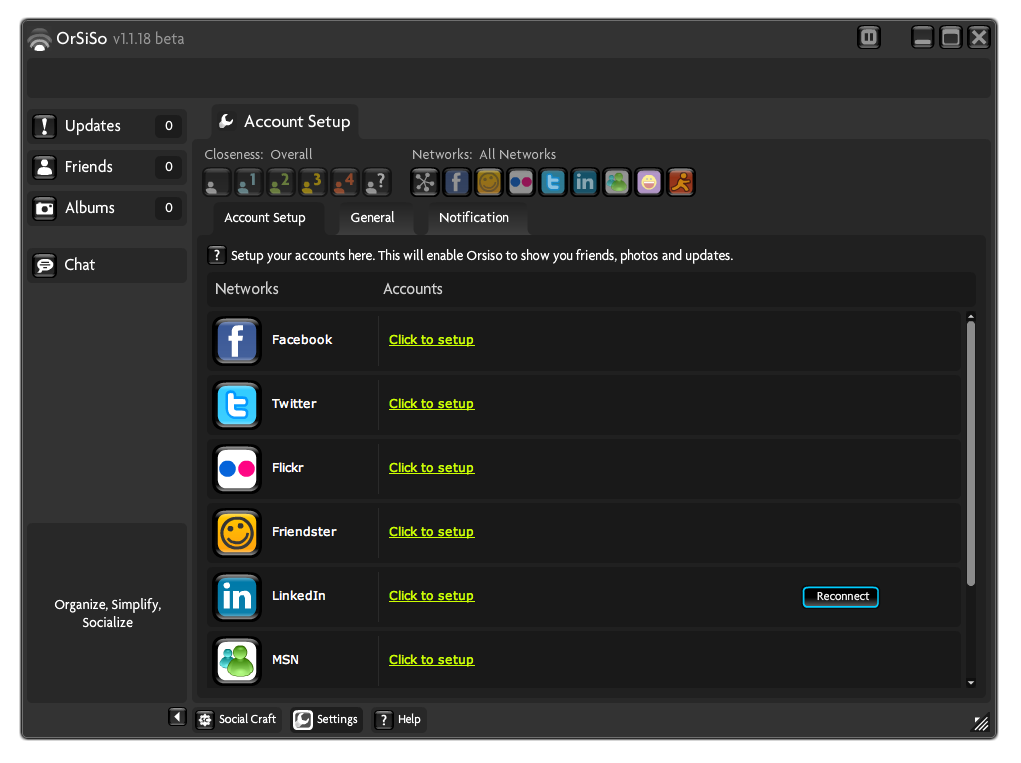1021x763 pixels.
Task: Filter friends by closeness level 2
Action: click(280, 182)
